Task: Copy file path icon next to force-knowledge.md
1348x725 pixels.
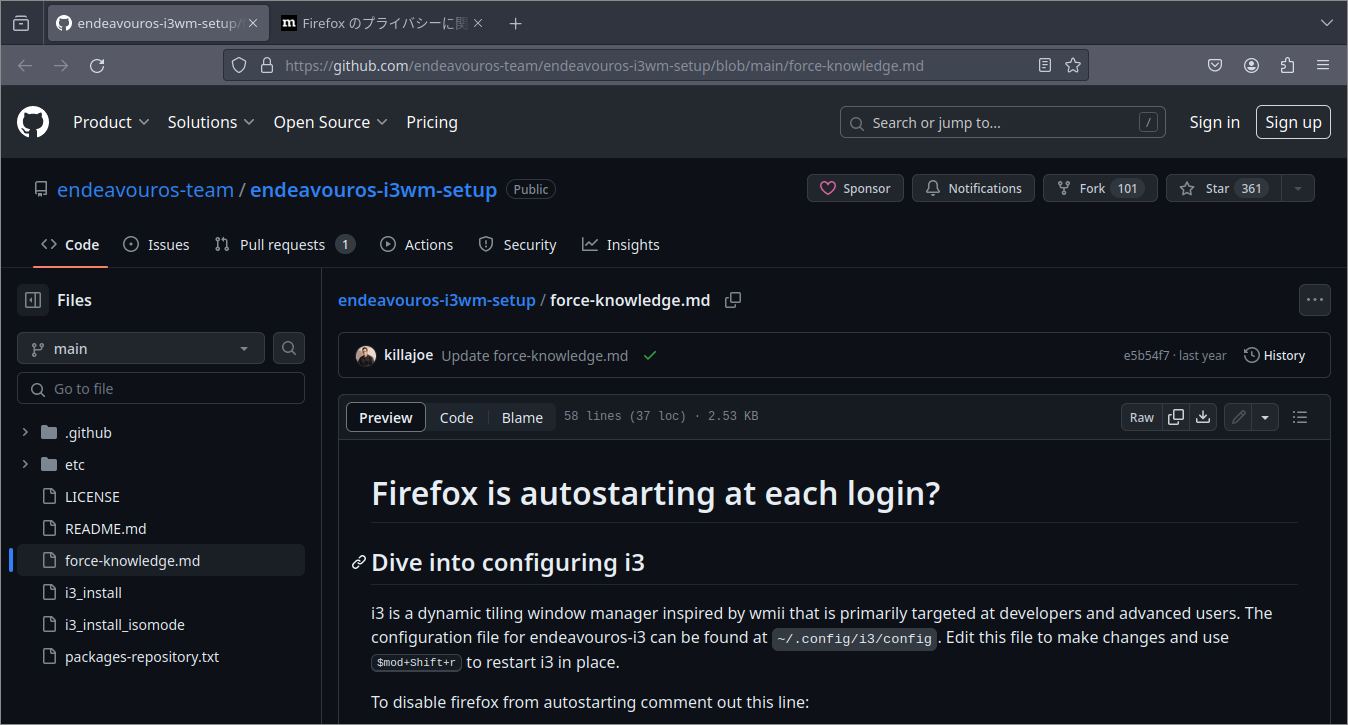Action: coord(733,300)
